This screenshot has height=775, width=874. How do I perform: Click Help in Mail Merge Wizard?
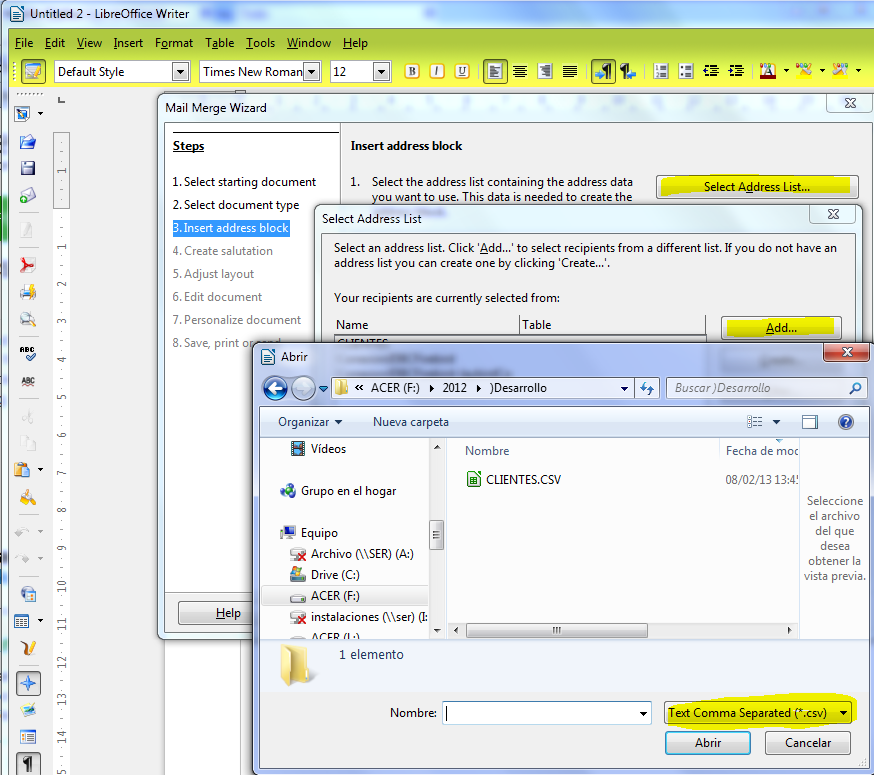(228, 613)
